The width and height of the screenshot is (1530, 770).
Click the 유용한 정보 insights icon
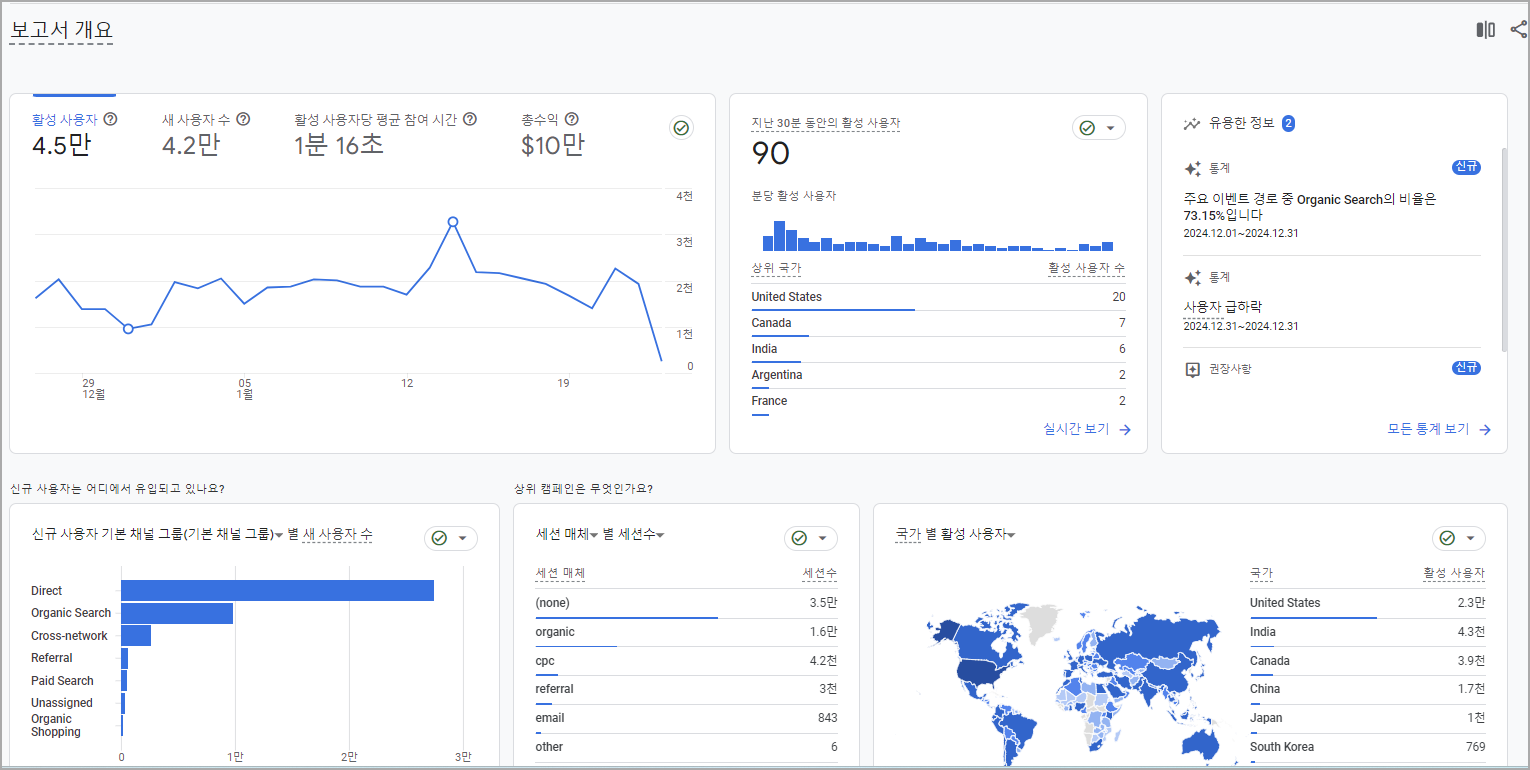click(x=1191, y=123)
